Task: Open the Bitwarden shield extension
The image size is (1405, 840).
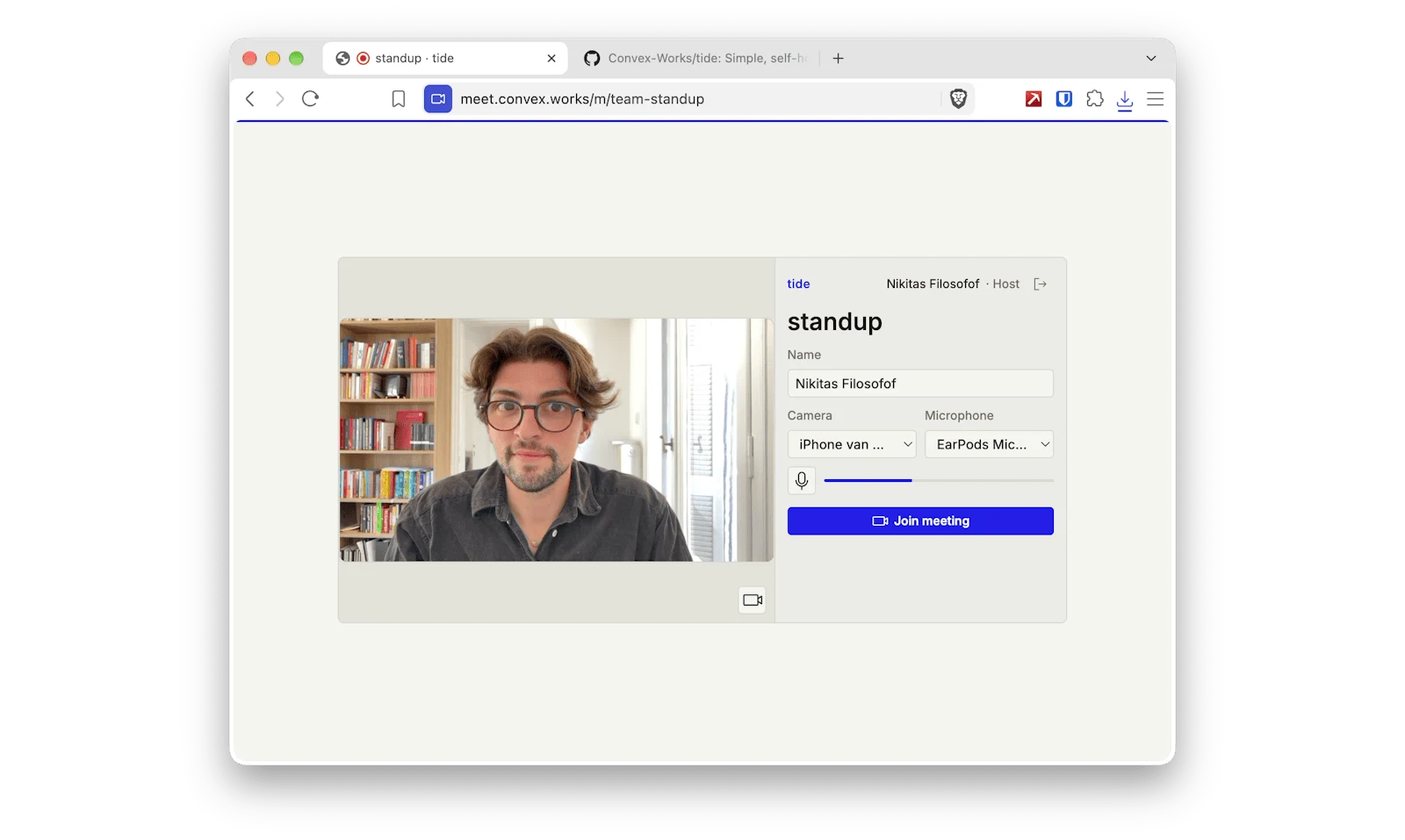Action: point(1064,99)
